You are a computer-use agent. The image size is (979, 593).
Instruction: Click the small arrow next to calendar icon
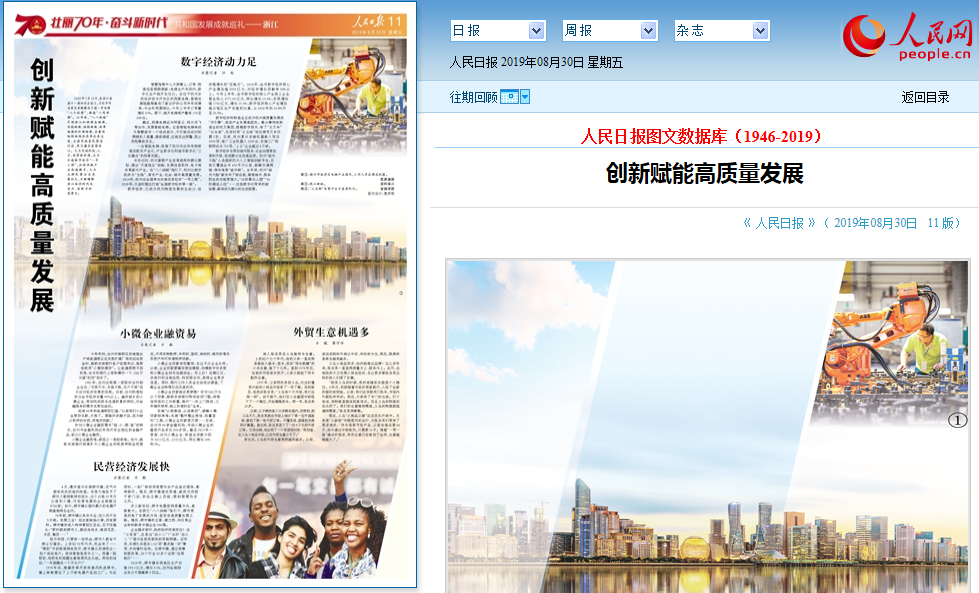(x=525, y=97)
